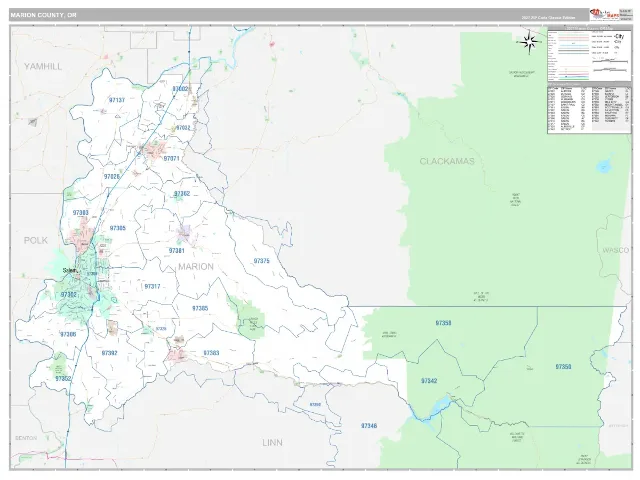The height and width of the screenshot is (480, 640).
Task: Click the map legend panel
Action: [589, 55]
